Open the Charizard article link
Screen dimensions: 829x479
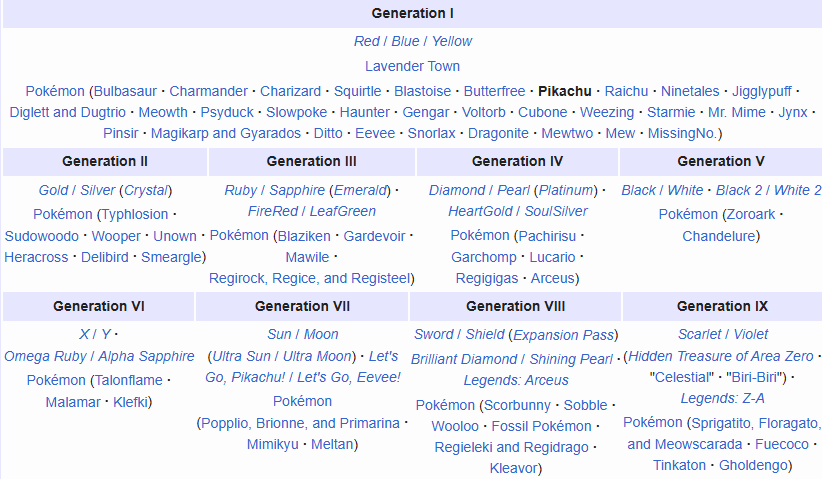click(291, 91)
